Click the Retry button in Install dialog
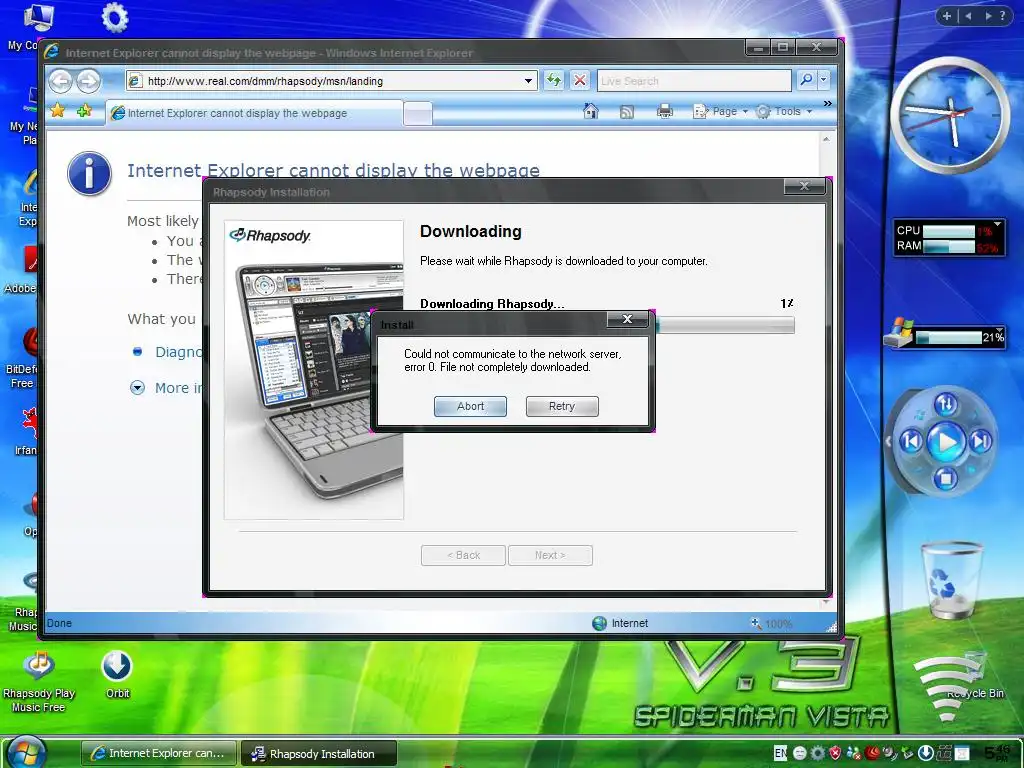 click(x=562, y=406)
